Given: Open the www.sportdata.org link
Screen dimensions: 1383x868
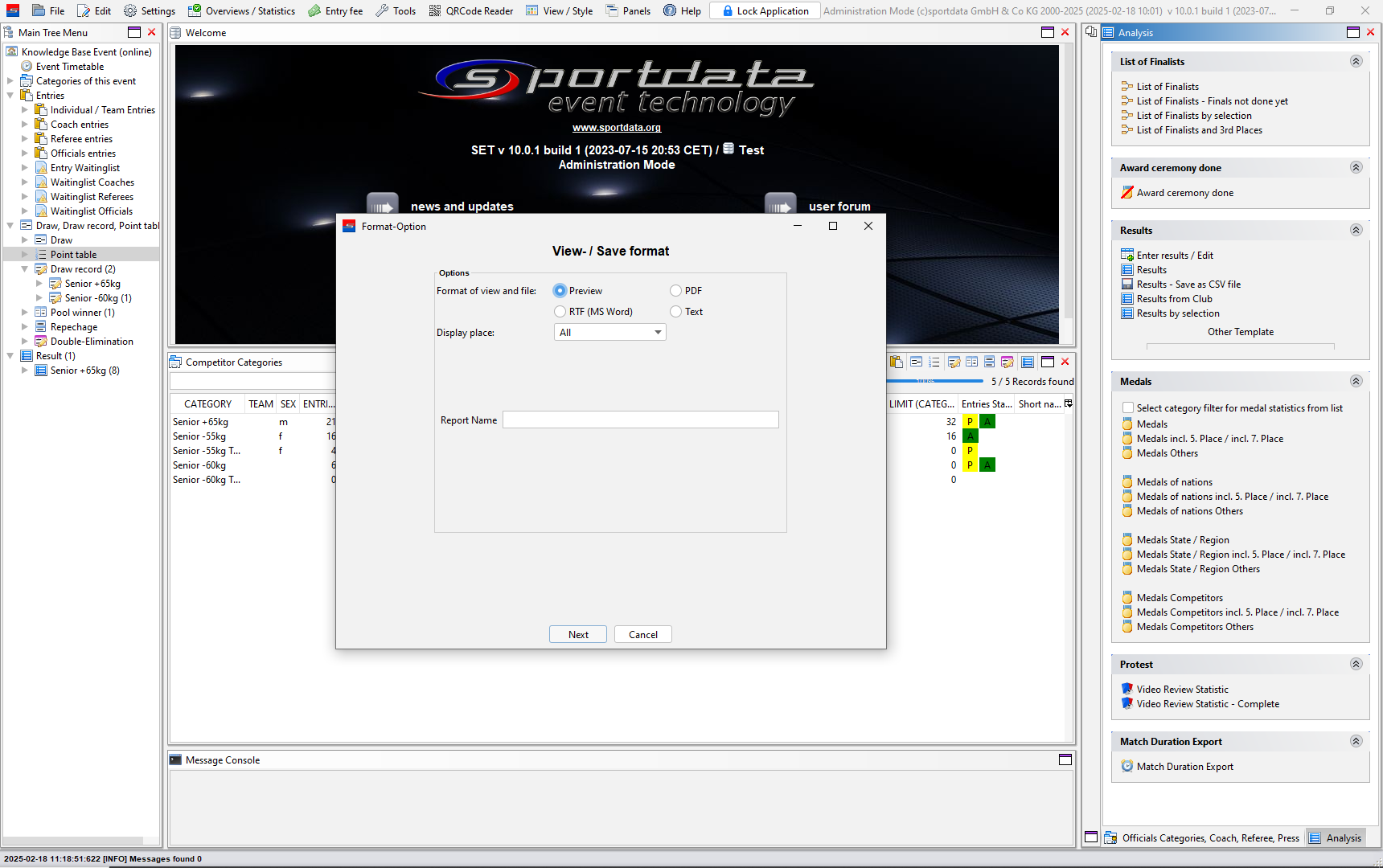Looking at the screenshot, I should [617, 128].
